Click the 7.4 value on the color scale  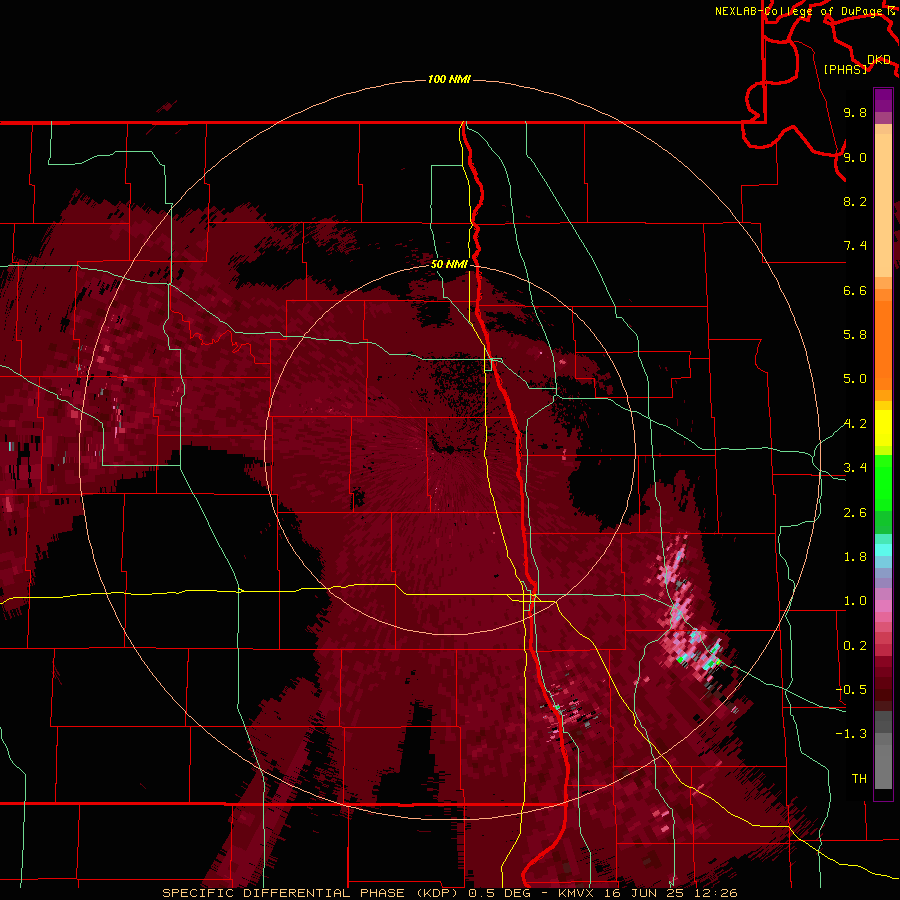(855, 246)
